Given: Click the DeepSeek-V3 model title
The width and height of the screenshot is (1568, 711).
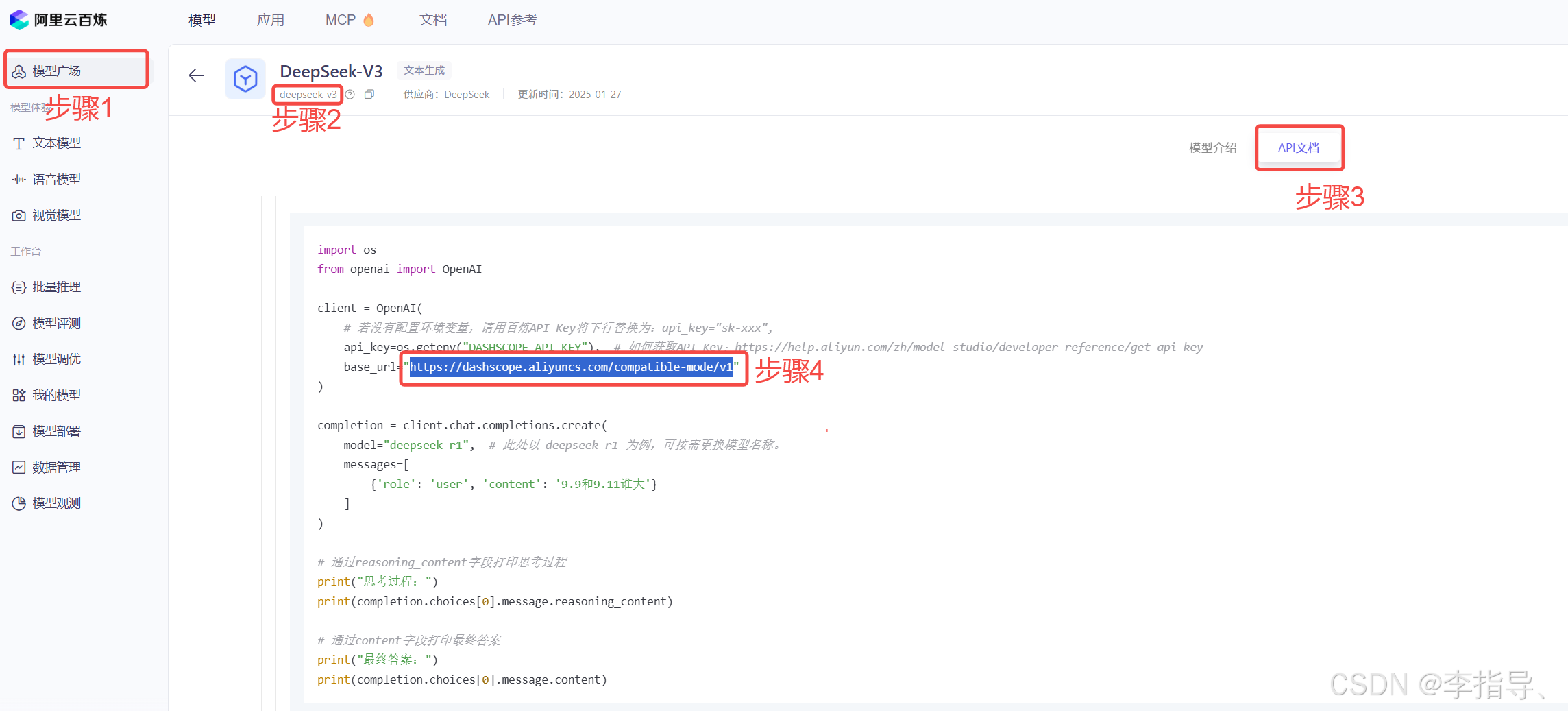Looking at the screenshot, I should [331, 71].
